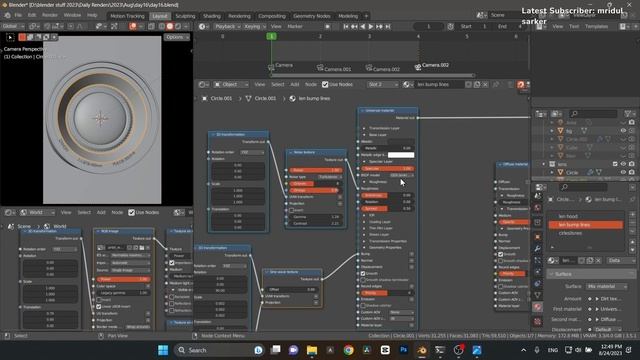Image resolution: width=640 pixels, height=360 pixels.
Task: Add a material slot with plus button
Action: point(632,214)
